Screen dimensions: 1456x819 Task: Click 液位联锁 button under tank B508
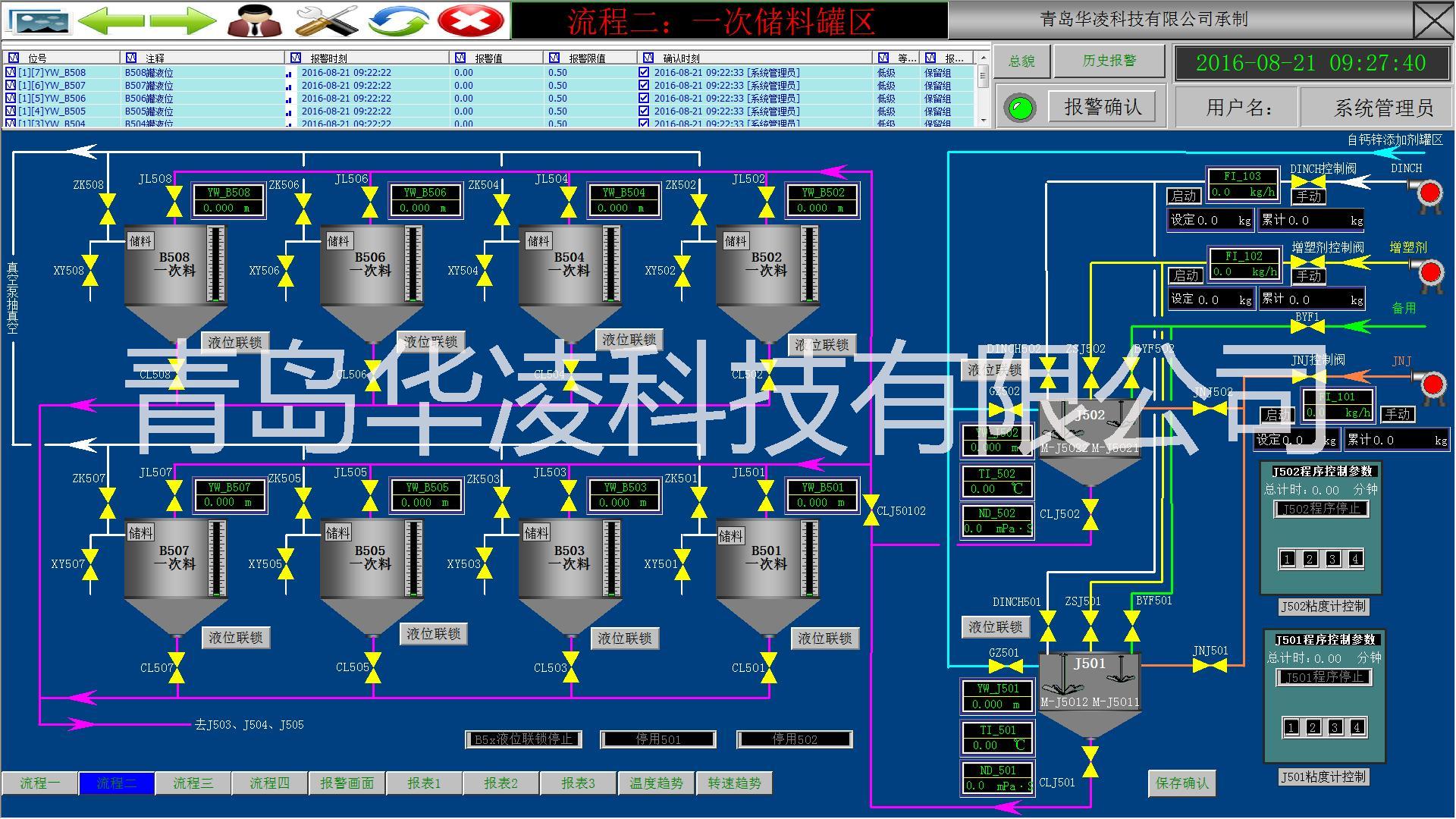coord(235,343)
